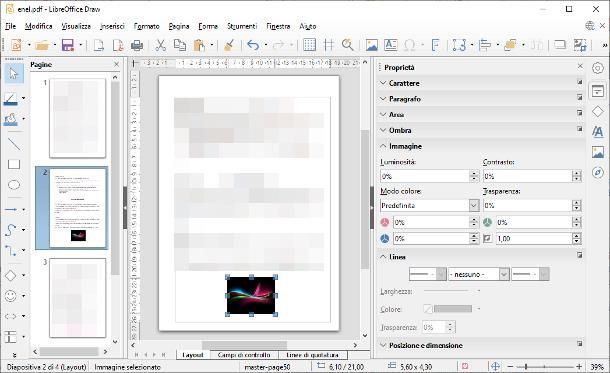Click the Undo arrow icon
Image resolution: width=610 pixels, height=373 pixels.
pos(253,45)
